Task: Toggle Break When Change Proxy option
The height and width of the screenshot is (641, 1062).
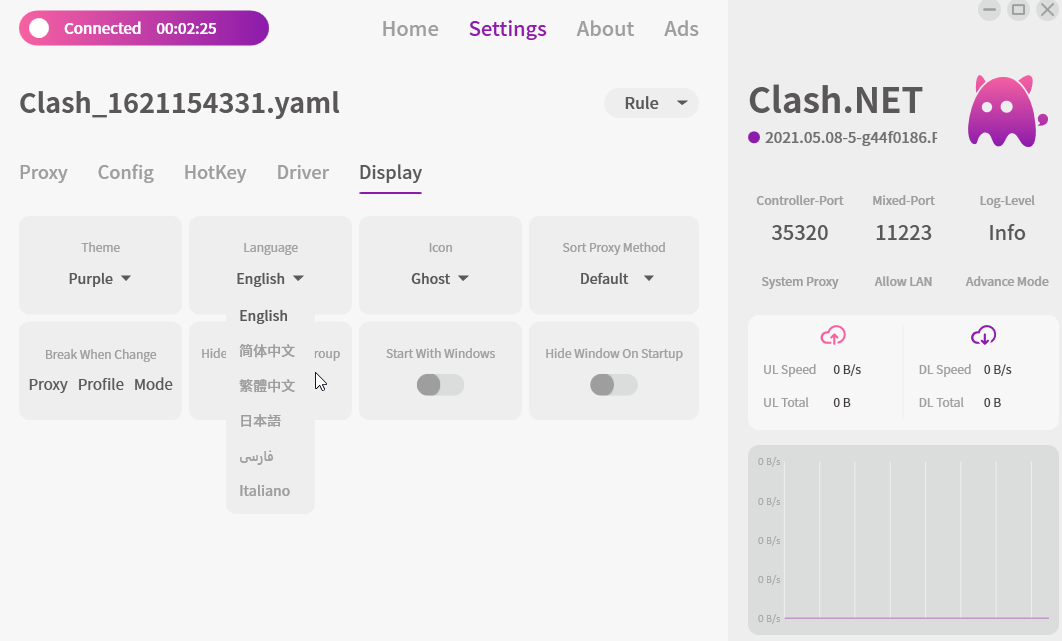Action: (48, 384)
